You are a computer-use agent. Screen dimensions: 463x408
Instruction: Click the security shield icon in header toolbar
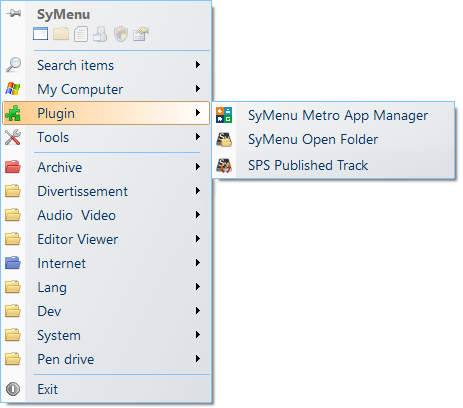point(121,34)
